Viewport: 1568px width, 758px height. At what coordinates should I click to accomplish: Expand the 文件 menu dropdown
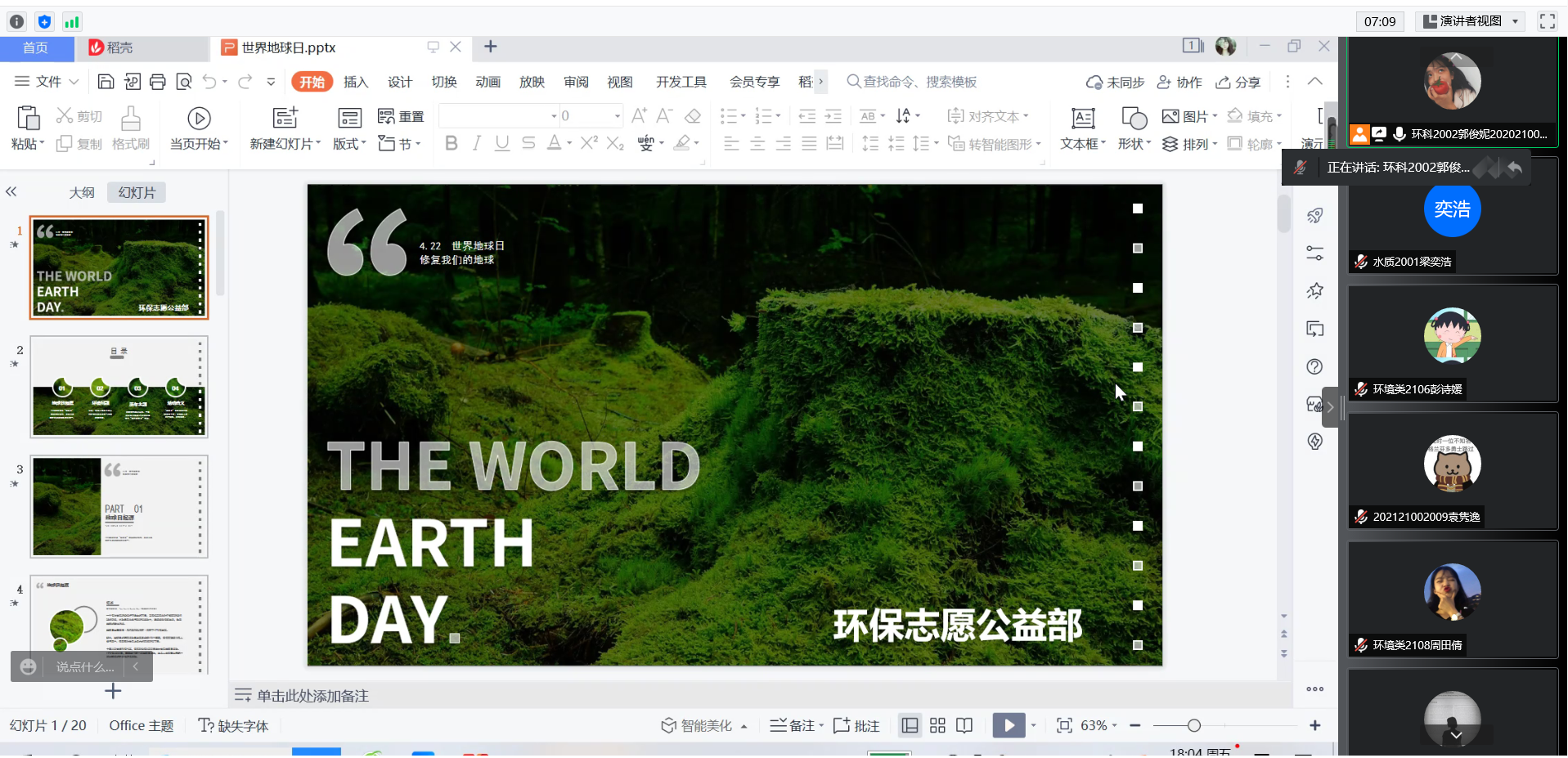47,82
